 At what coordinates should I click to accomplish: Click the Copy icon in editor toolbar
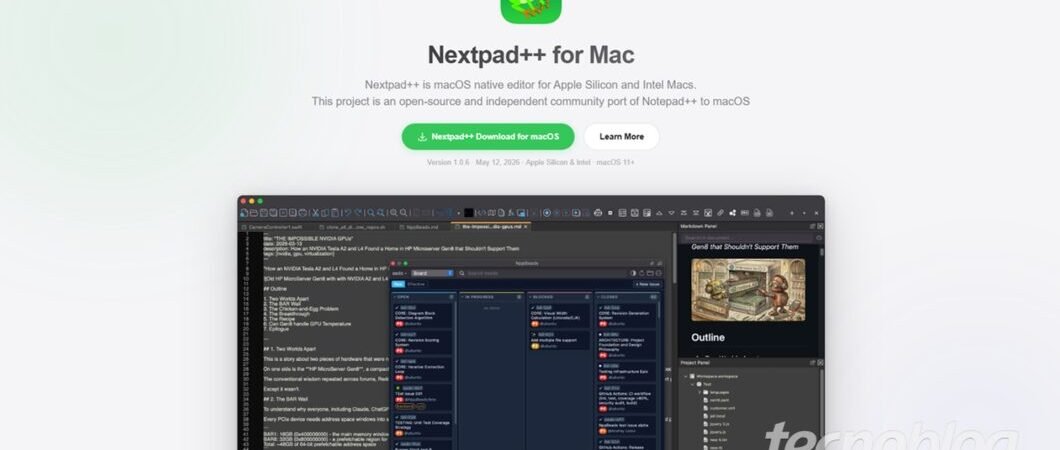point(325,213)
